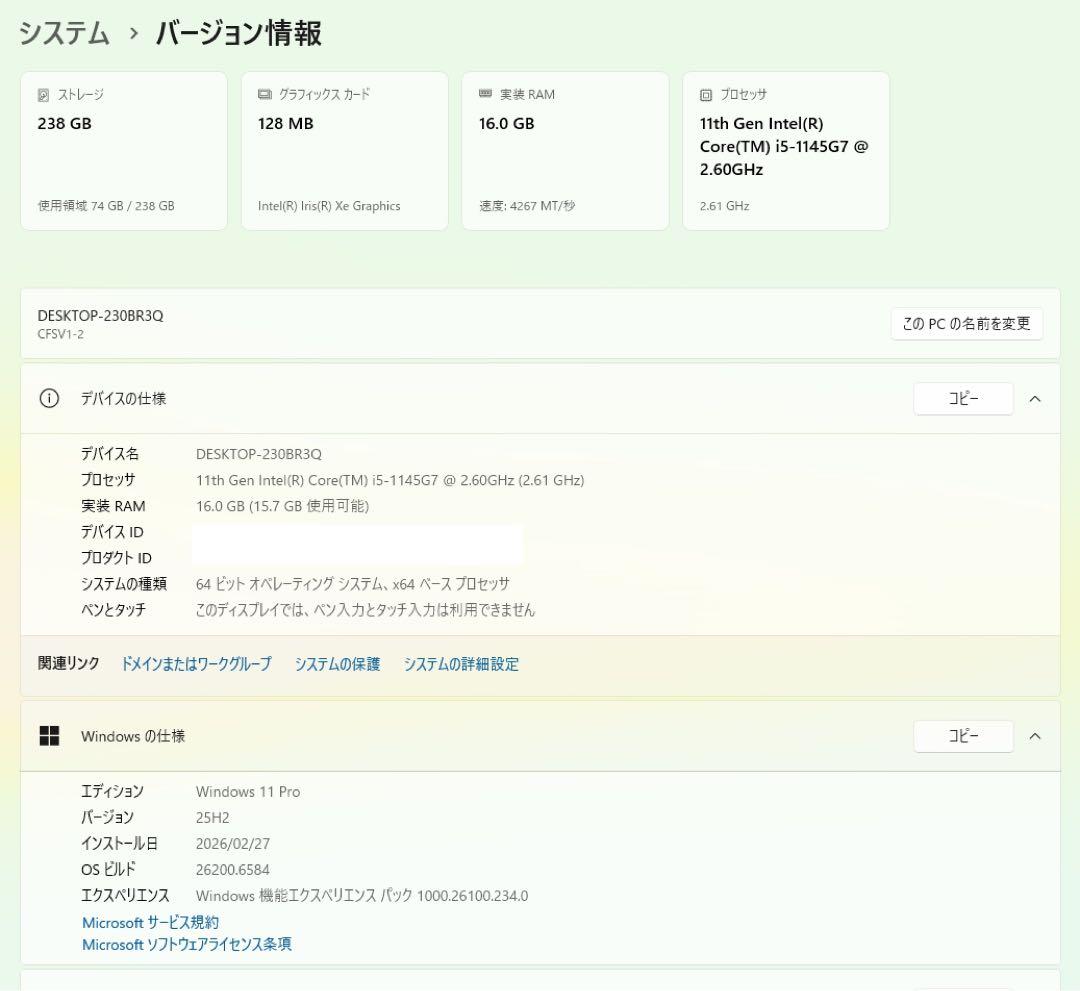
Task: Collapse the Windows の仕様 section chevron
Action: [1035, 736]
